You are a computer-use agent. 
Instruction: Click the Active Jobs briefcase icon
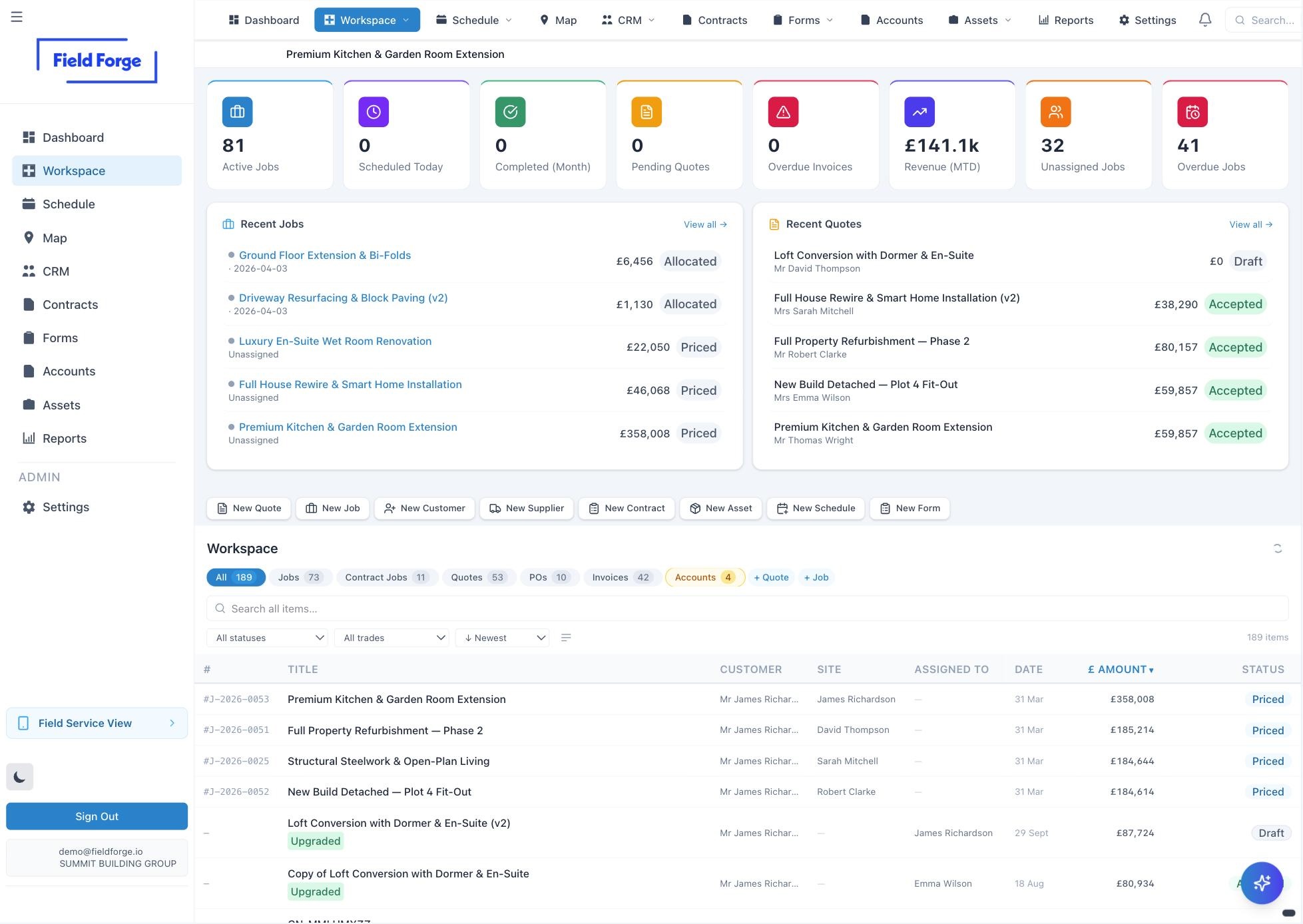coord(237,112)
